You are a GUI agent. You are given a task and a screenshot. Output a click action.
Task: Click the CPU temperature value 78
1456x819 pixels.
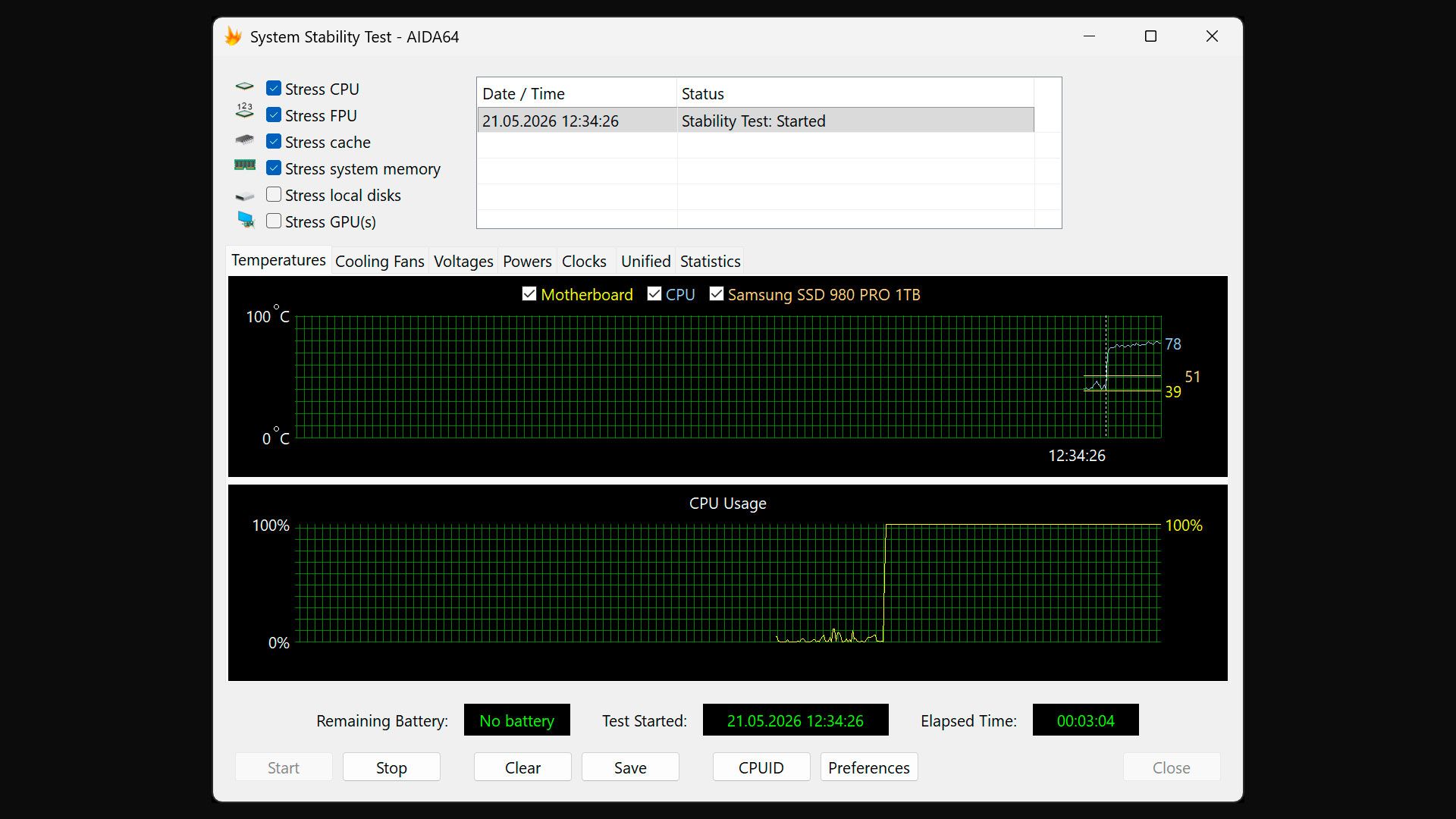1173,344
